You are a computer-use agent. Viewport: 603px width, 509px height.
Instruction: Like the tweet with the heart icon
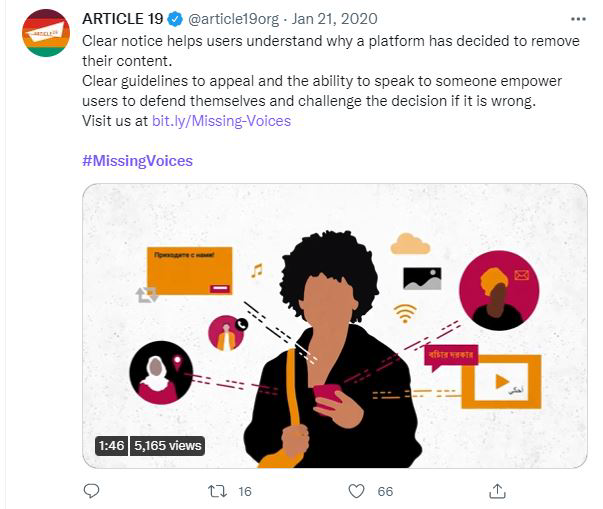(355, 490)
